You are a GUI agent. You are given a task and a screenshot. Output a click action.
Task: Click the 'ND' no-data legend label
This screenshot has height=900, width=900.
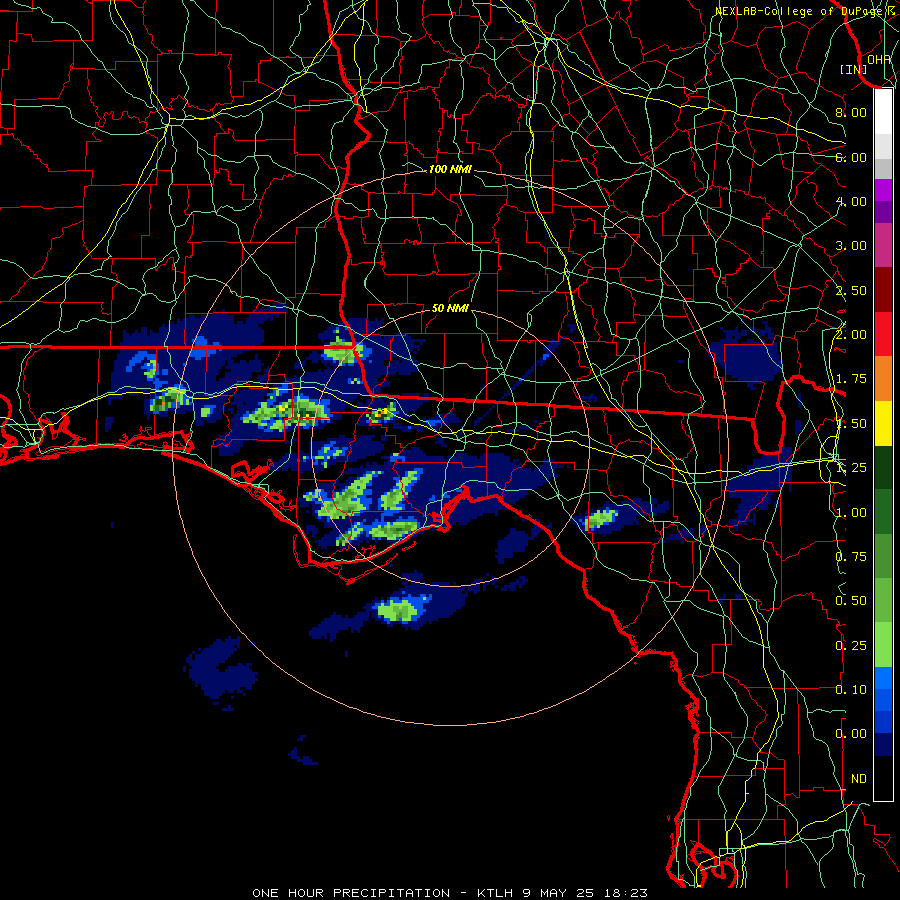859,779
